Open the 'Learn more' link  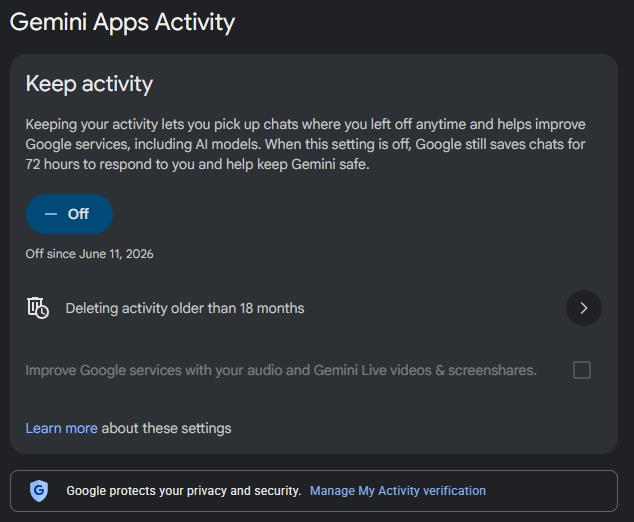(61, 428)
